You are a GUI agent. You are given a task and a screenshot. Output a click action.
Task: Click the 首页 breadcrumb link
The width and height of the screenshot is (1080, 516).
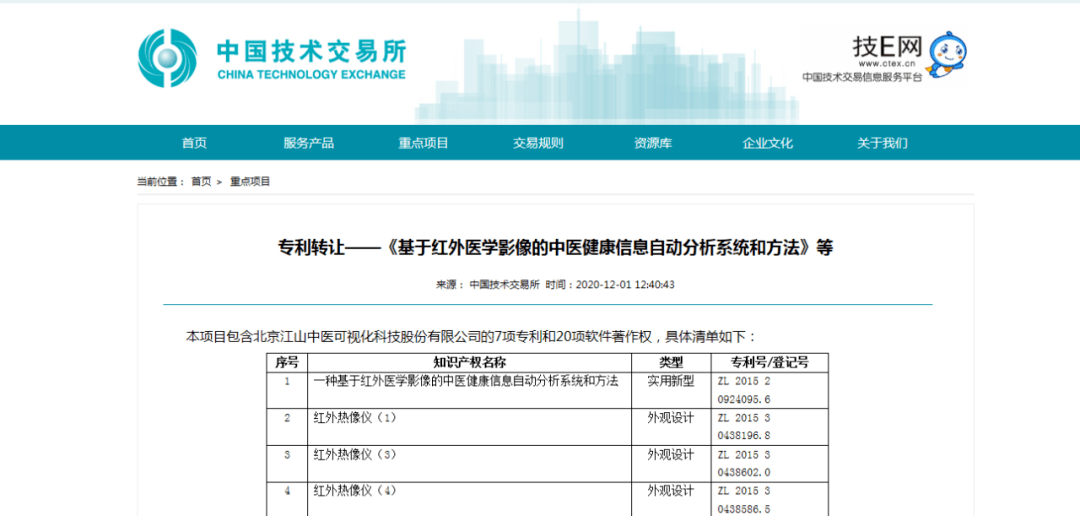point(201,182)
